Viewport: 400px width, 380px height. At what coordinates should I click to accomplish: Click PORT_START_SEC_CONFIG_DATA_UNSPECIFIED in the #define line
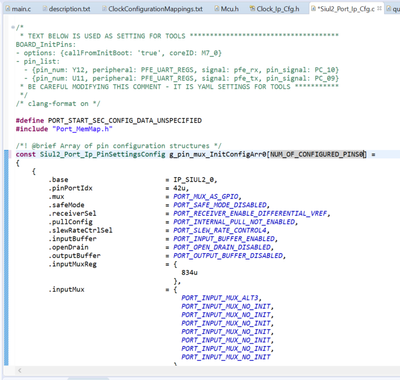tap(125, 120)
